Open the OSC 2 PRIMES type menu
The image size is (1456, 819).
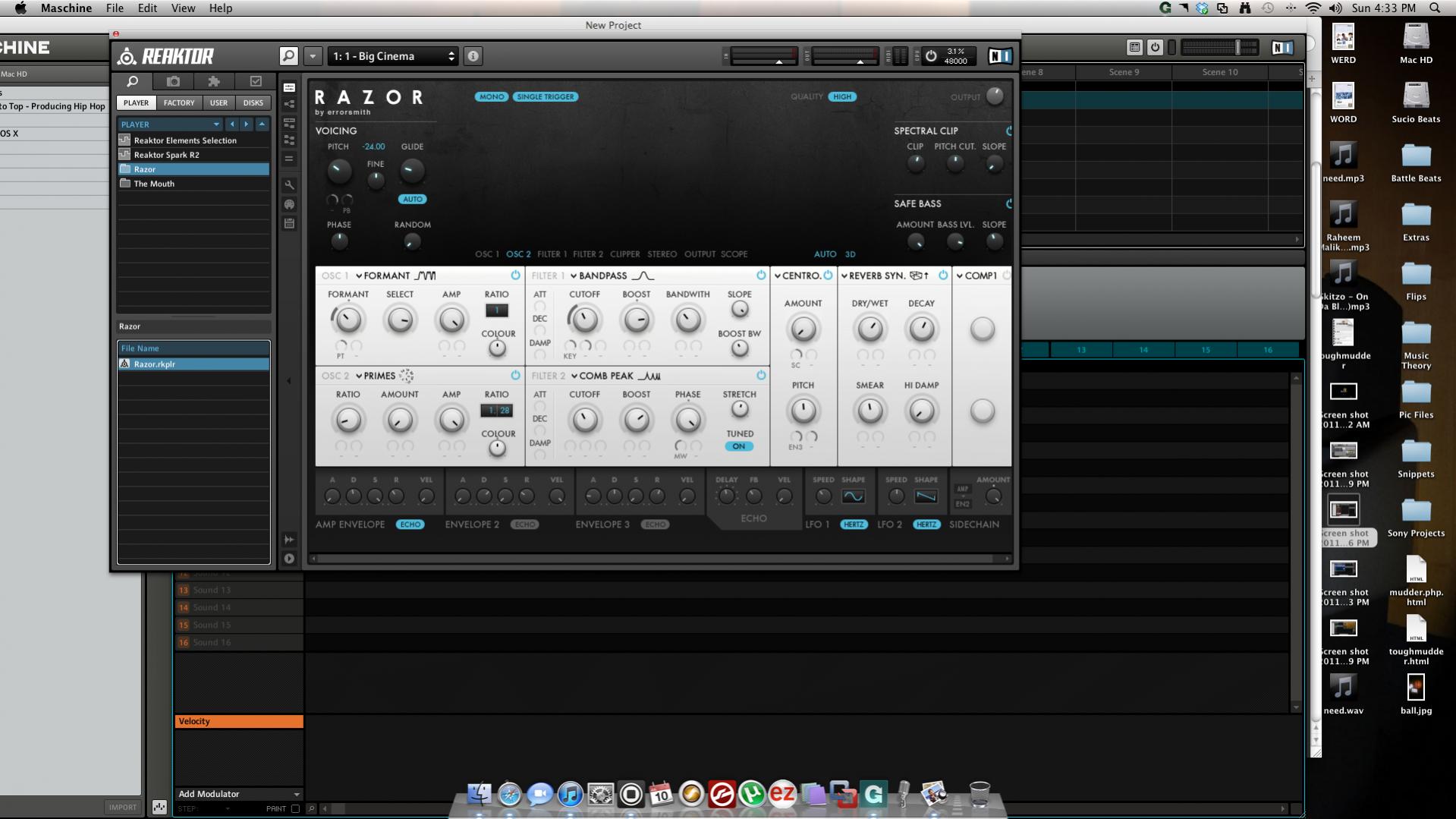click(x=384, y=376)
